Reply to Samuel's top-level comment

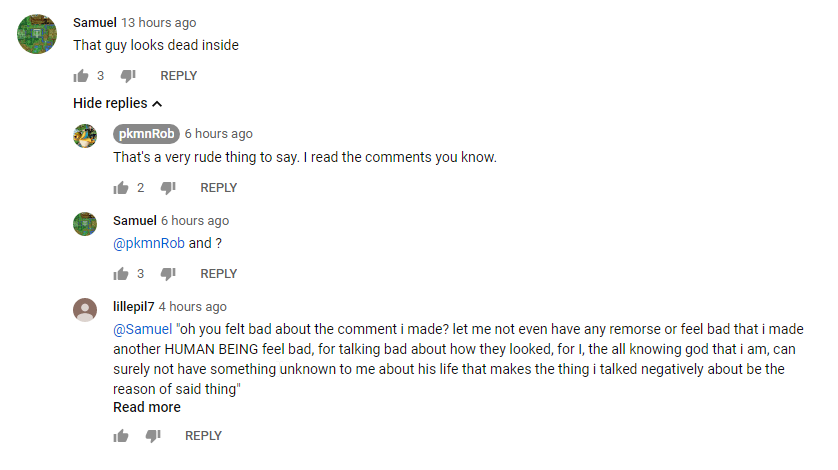(x=179, y=76)
